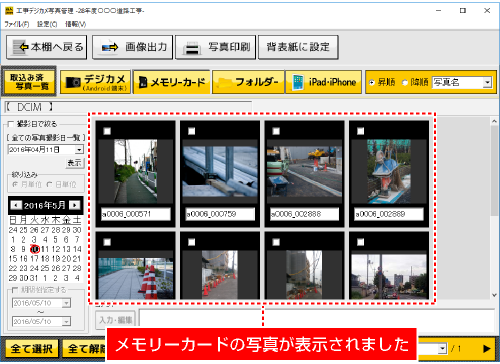Screen dimensions: 500x364
Task: Click the vertical scrollbar thumb of photo list
Action: pyautogui.click(x=494, y=171)
